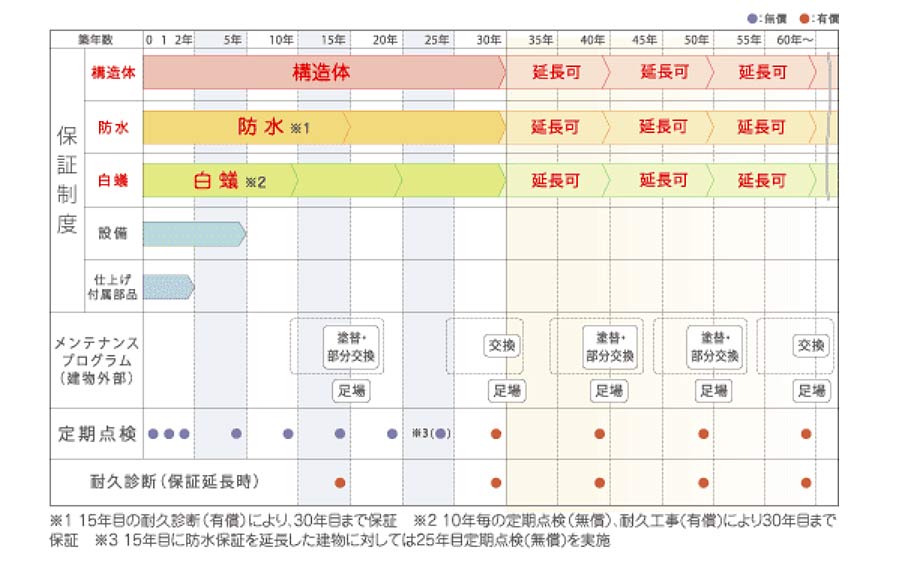Click the 耐久診断 dot at 50年
The width and height of the screenshot is (900, 562).
[703, 482]
